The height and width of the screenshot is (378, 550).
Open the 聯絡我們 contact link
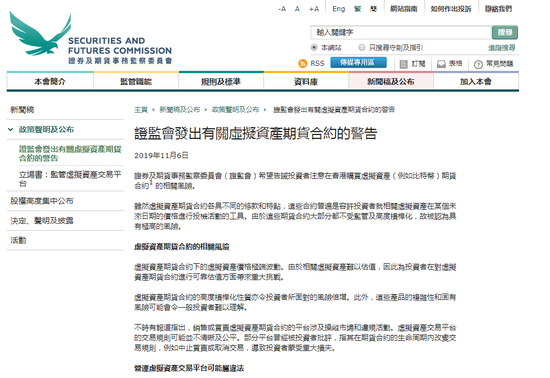(498, 9)
